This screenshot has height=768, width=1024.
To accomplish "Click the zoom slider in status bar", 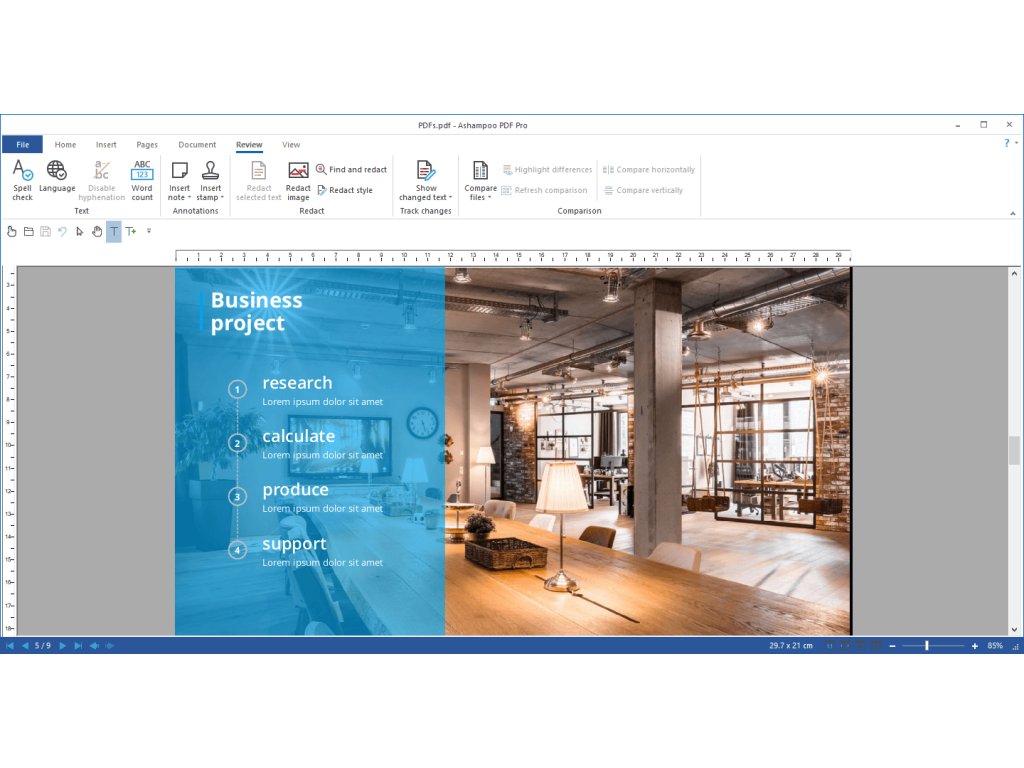I will [x=927, y=646].
